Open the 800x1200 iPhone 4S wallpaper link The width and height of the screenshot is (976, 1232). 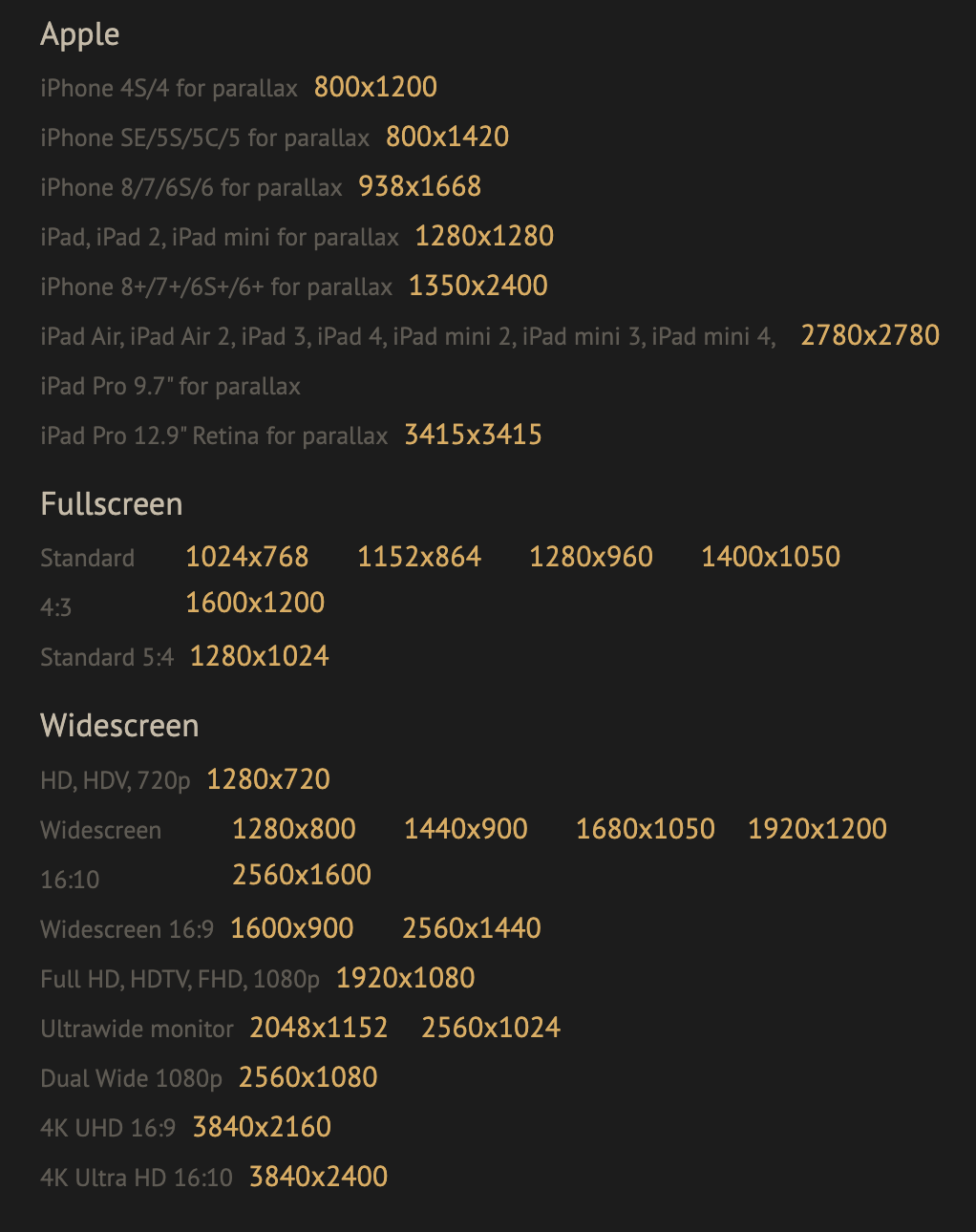click(375, 87)
